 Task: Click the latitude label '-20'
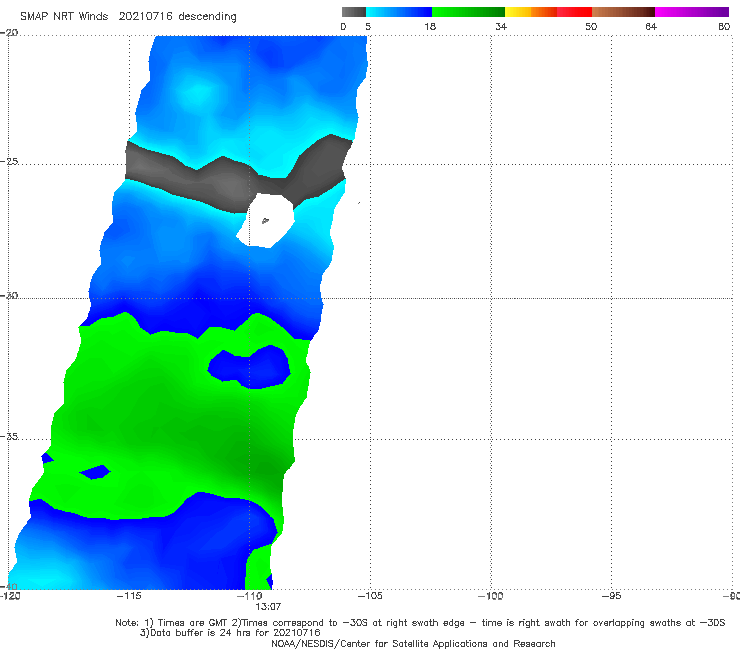(9, 33)
